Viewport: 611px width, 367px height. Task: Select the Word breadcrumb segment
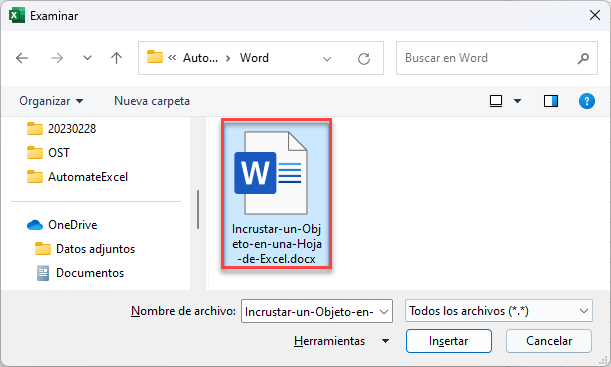pyautogui.click(x=254, y=58)
